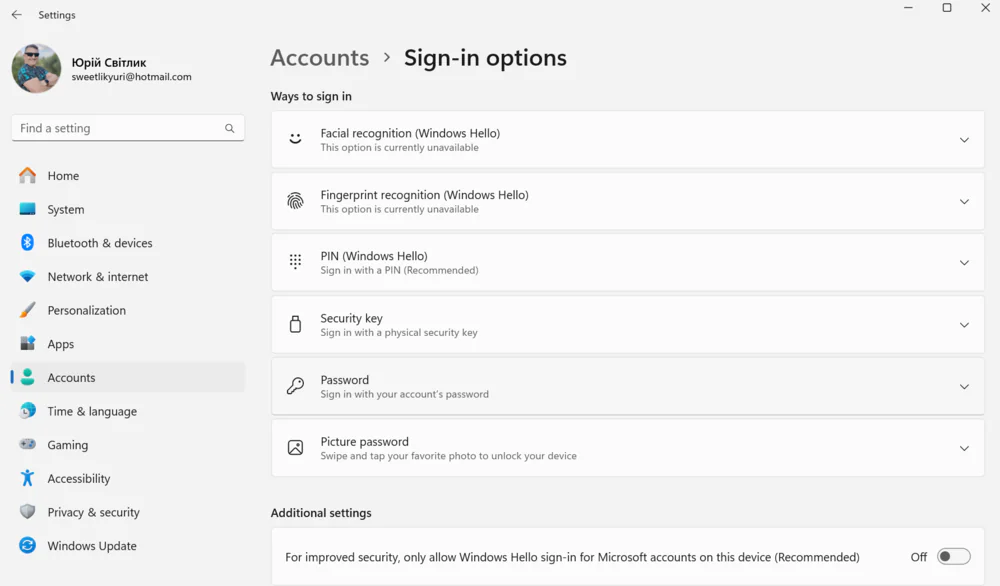Click the fingerprint icon
1000x586 pixels.
(295, 201)
